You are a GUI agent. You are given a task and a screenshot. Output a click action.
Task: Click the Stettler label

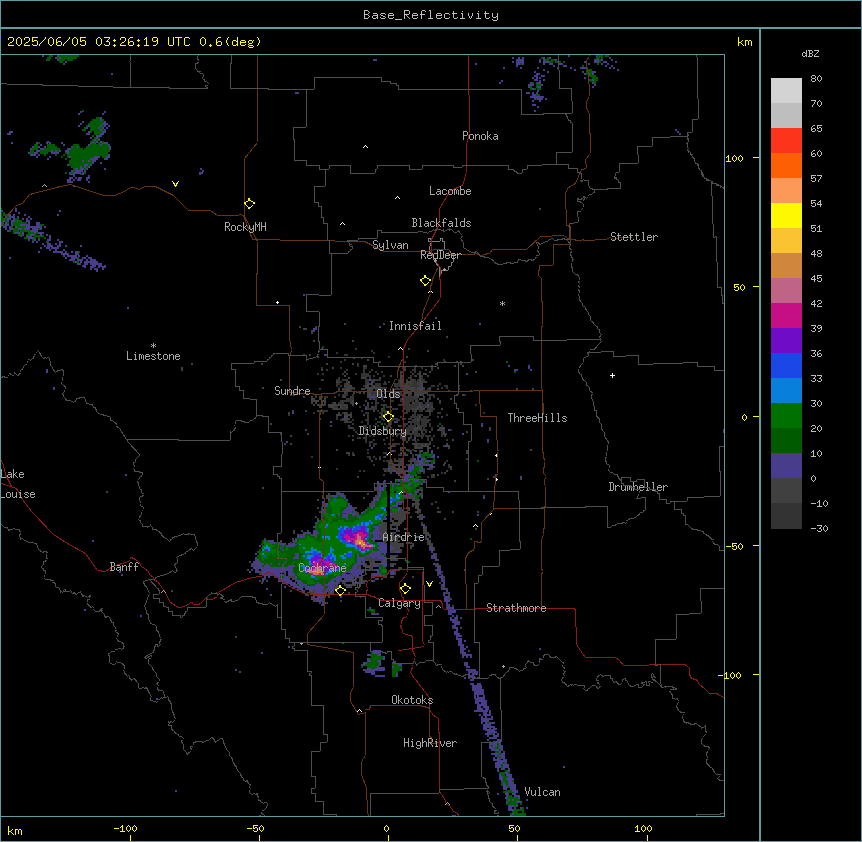(x=634, y=237)
